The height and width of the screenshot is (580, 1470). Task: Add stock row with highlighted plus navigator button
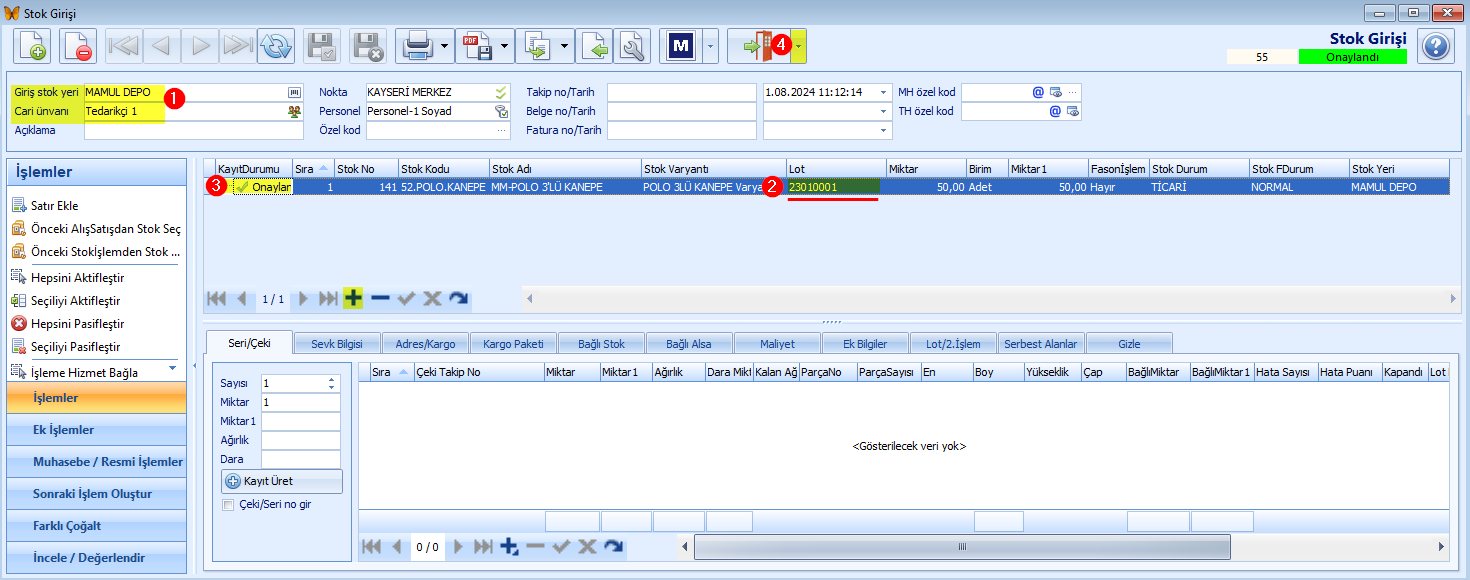pos(353,298)
